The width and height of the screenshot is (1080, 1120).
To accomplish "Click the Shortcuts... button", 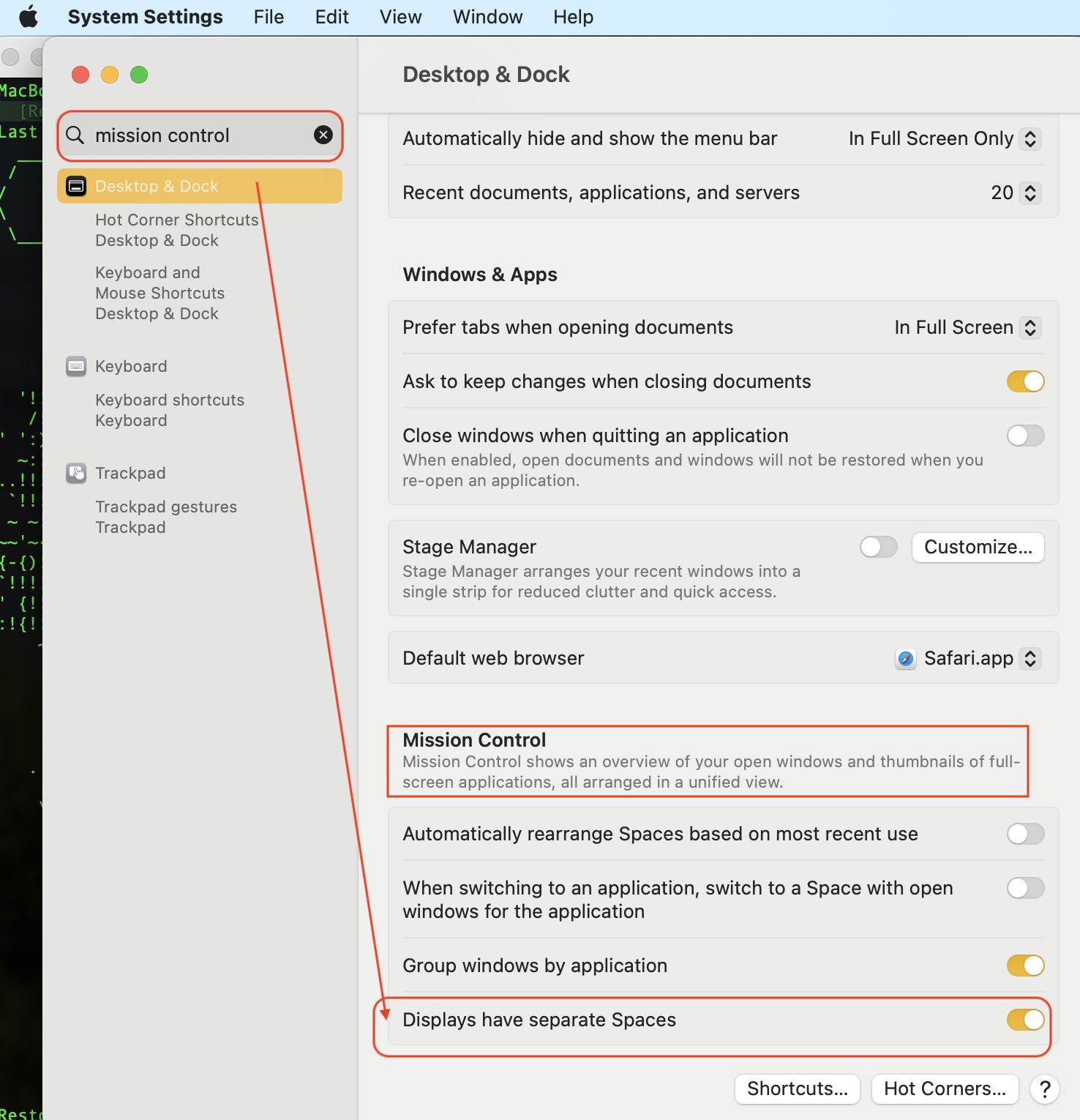I will tap(798, 1089).
